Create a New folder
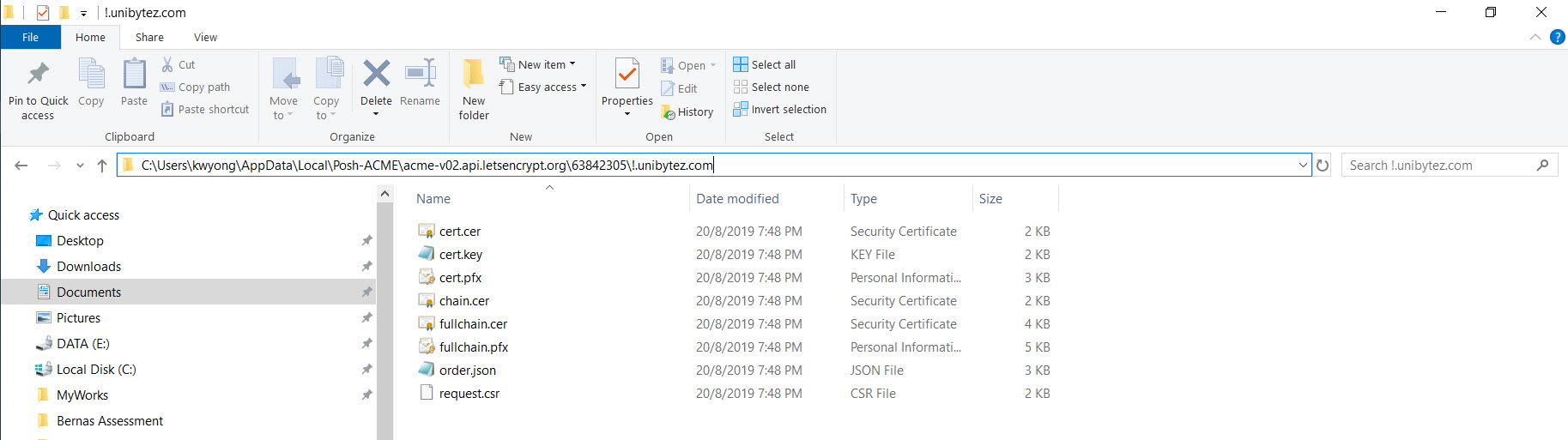Viewport: 1568px width, 440px height. pyautogui.click(x=474, y=89)
